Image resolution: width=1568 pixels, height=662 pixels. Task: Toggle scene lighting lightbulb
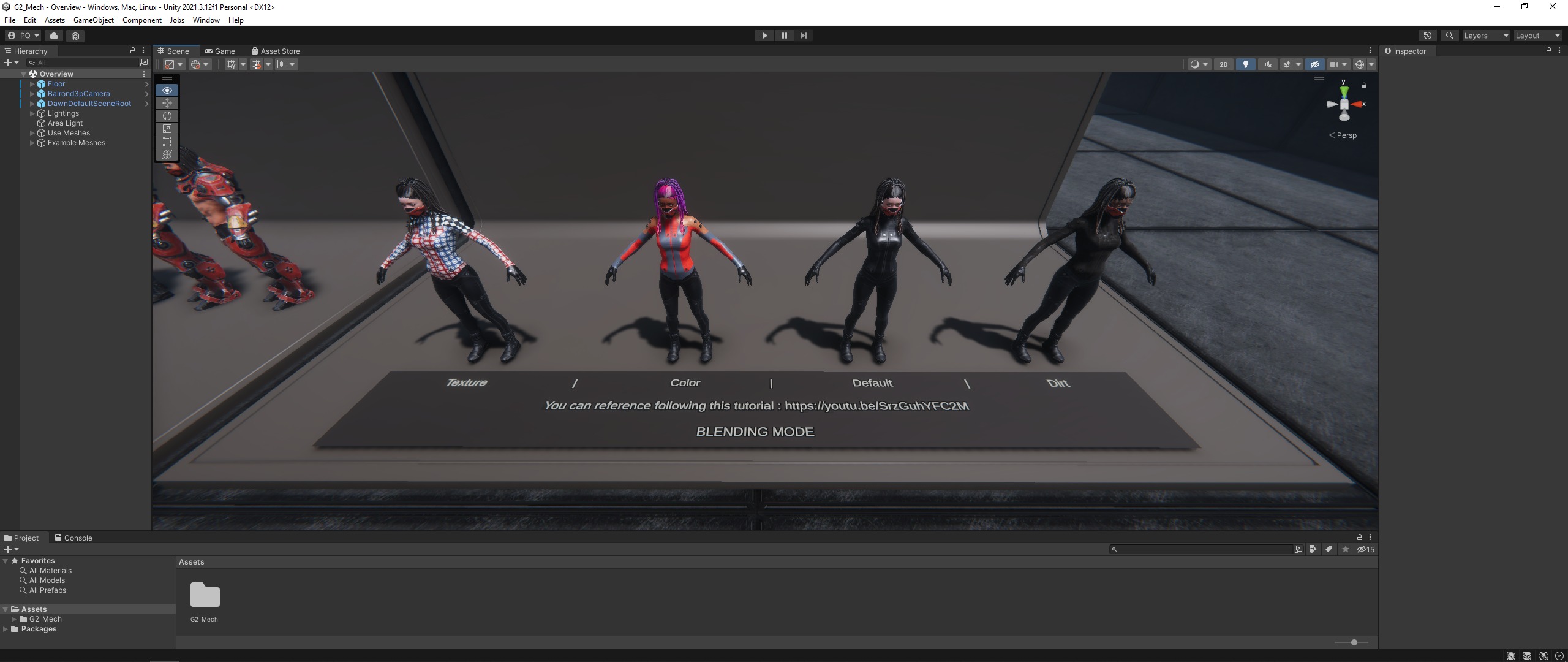click(x=1245, y=64)
